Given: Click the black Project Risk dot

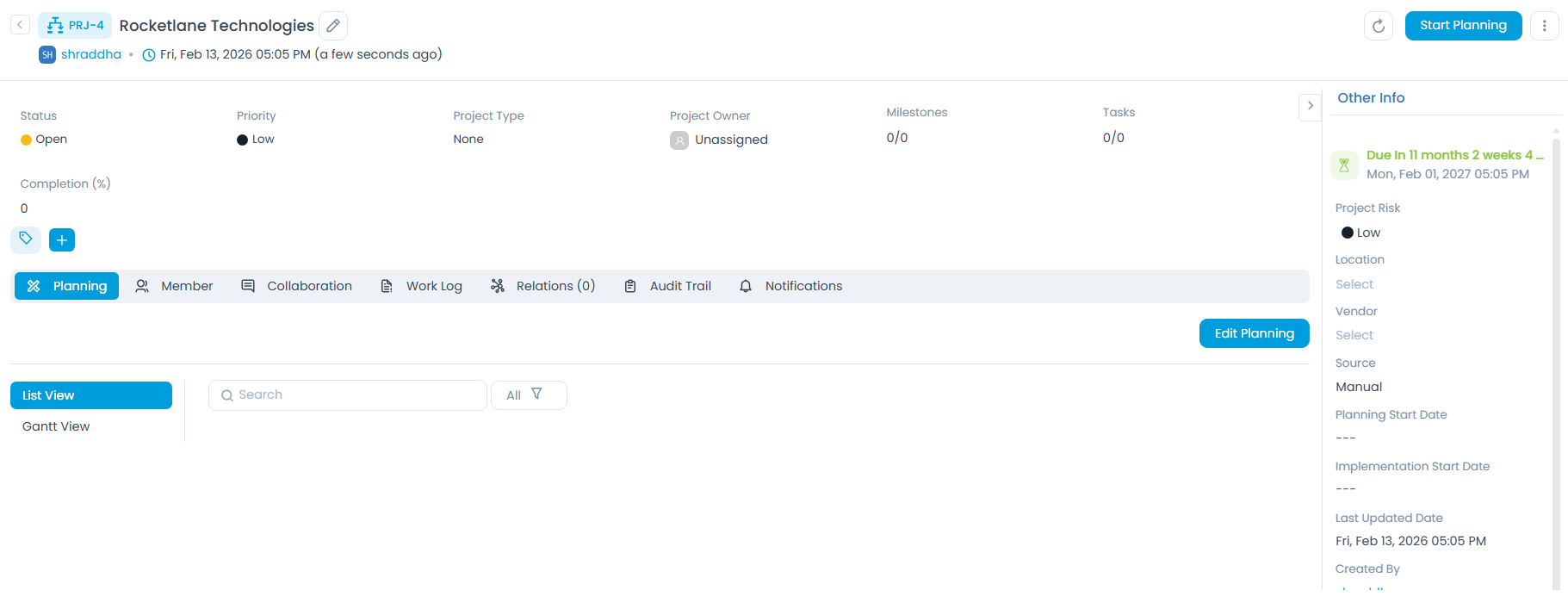Looking at the screenshot, I should 1348,233.
